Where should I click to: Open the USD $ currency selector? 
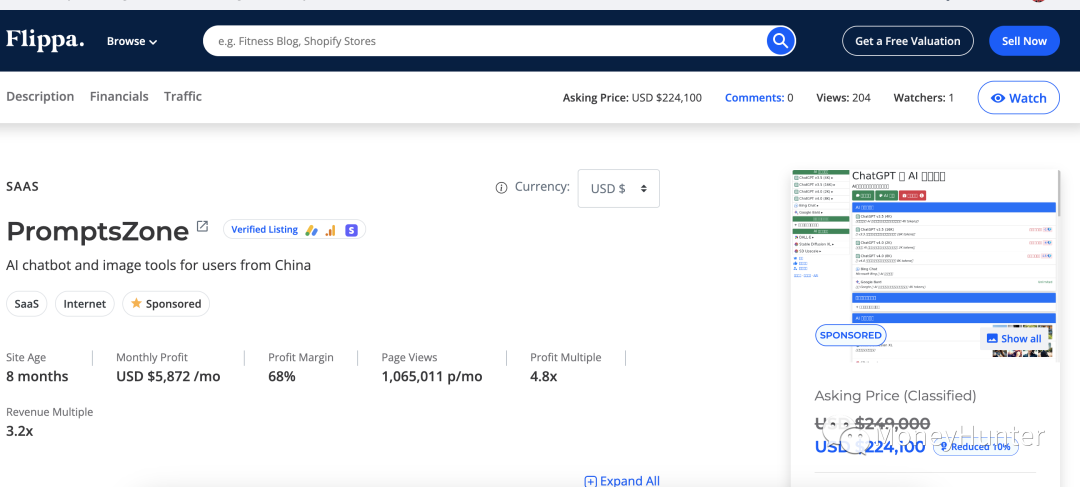coord(618,188)
